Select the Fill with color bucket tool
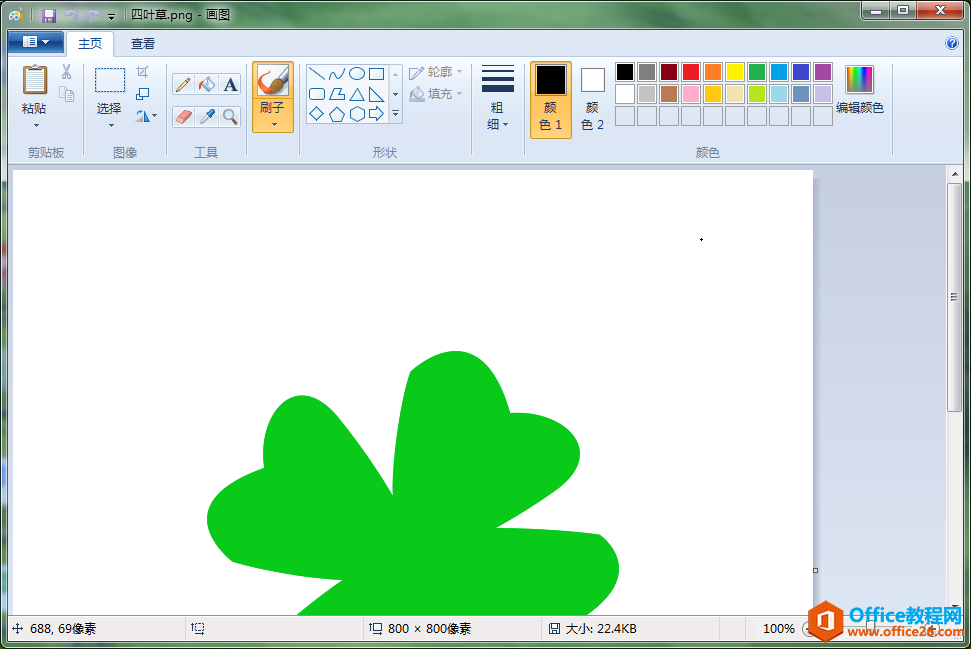Image resolution: width=971 pixels, height=649 pixels. pos(207,84)
